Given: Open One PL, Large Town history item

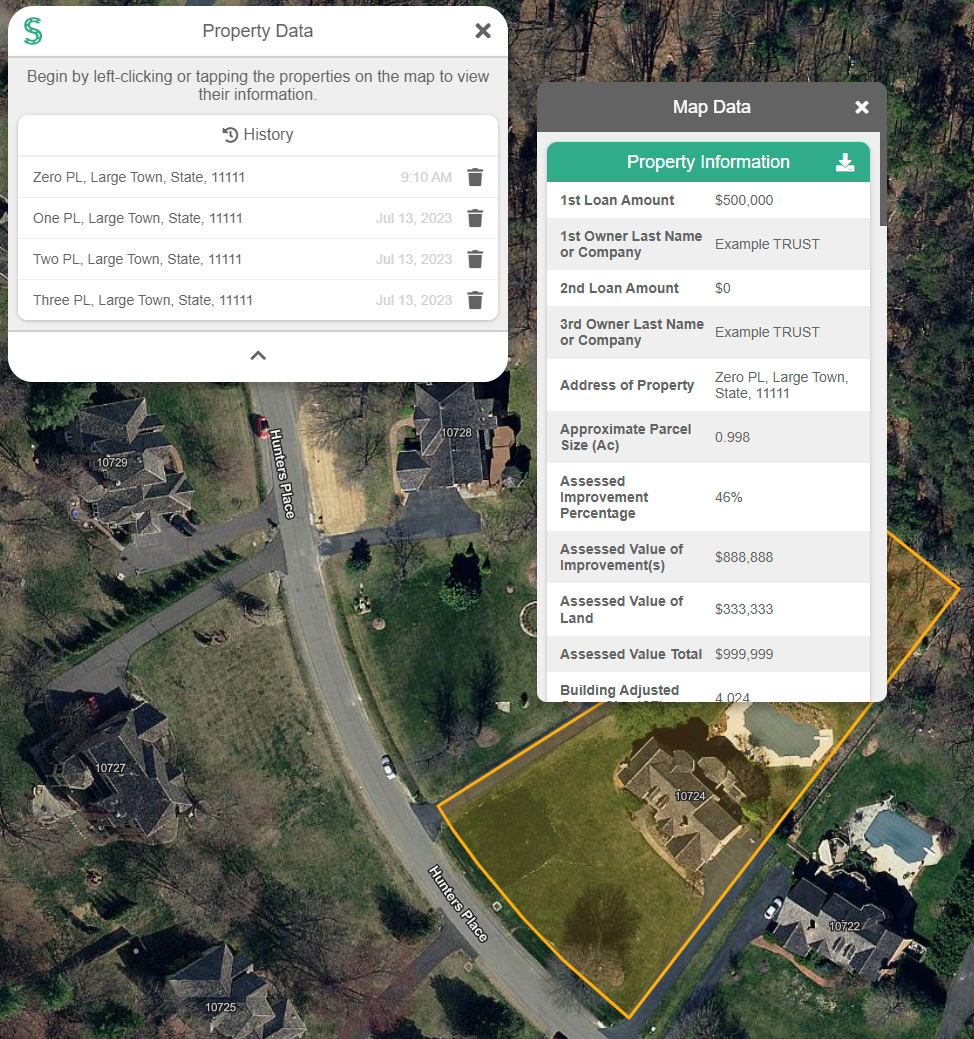Looking at the screenshot, I should pyautogui.click(x=138, y=218).
